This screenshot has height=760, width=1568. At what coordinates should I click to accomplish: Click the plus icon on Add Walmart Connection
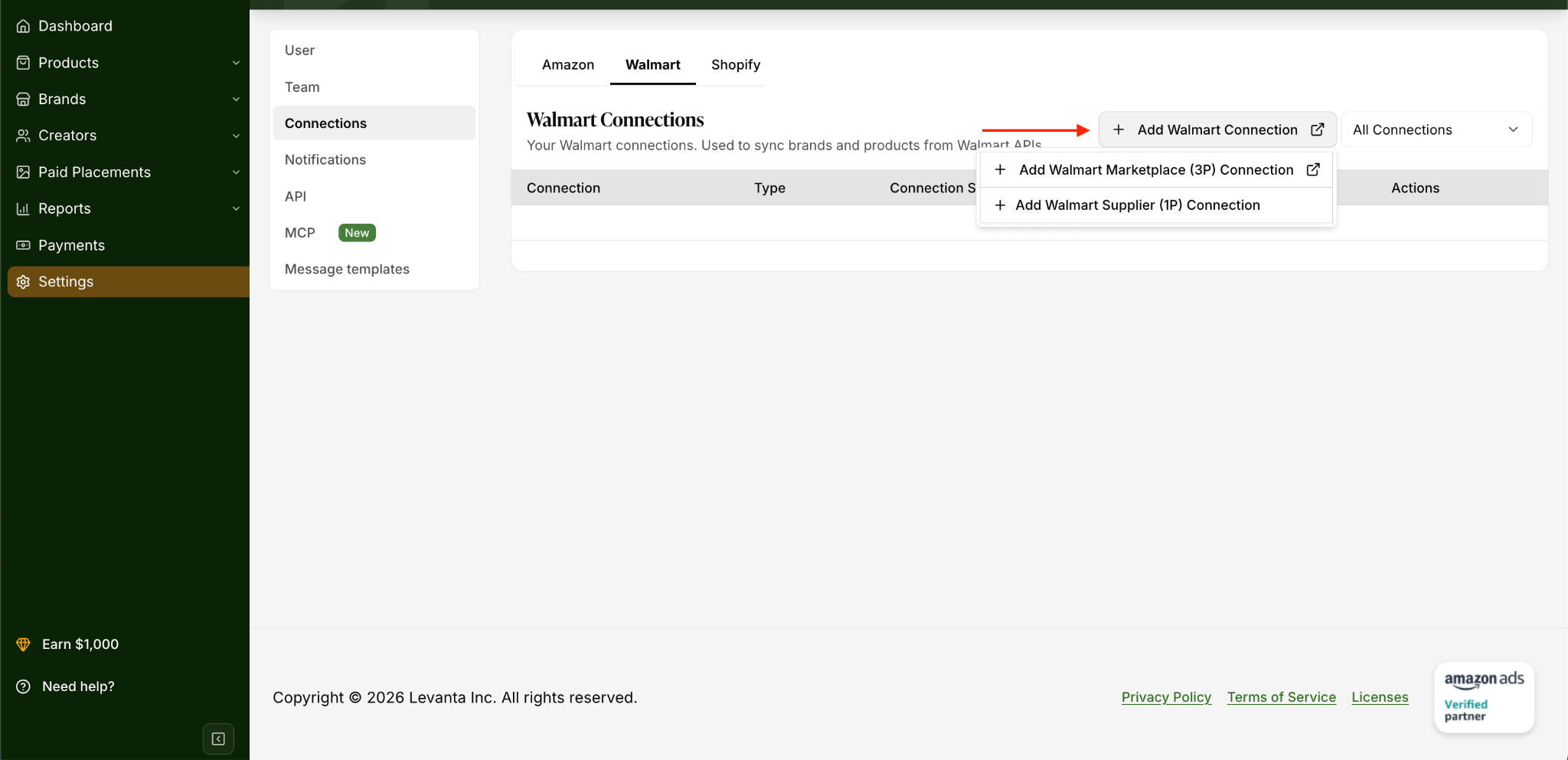point(1119,129)
